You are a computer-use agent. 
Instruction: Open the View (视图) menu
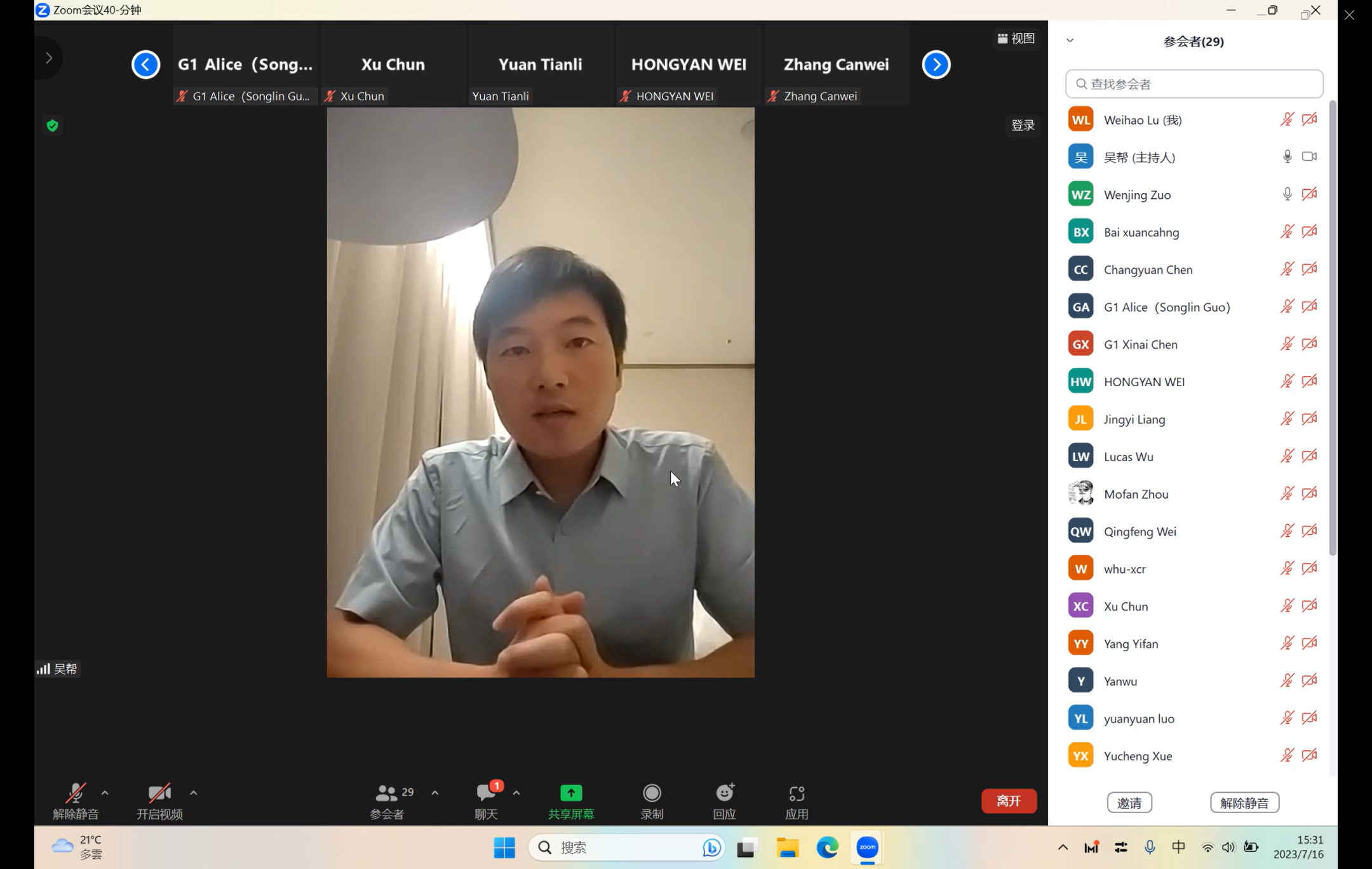tap(1016, 39)
